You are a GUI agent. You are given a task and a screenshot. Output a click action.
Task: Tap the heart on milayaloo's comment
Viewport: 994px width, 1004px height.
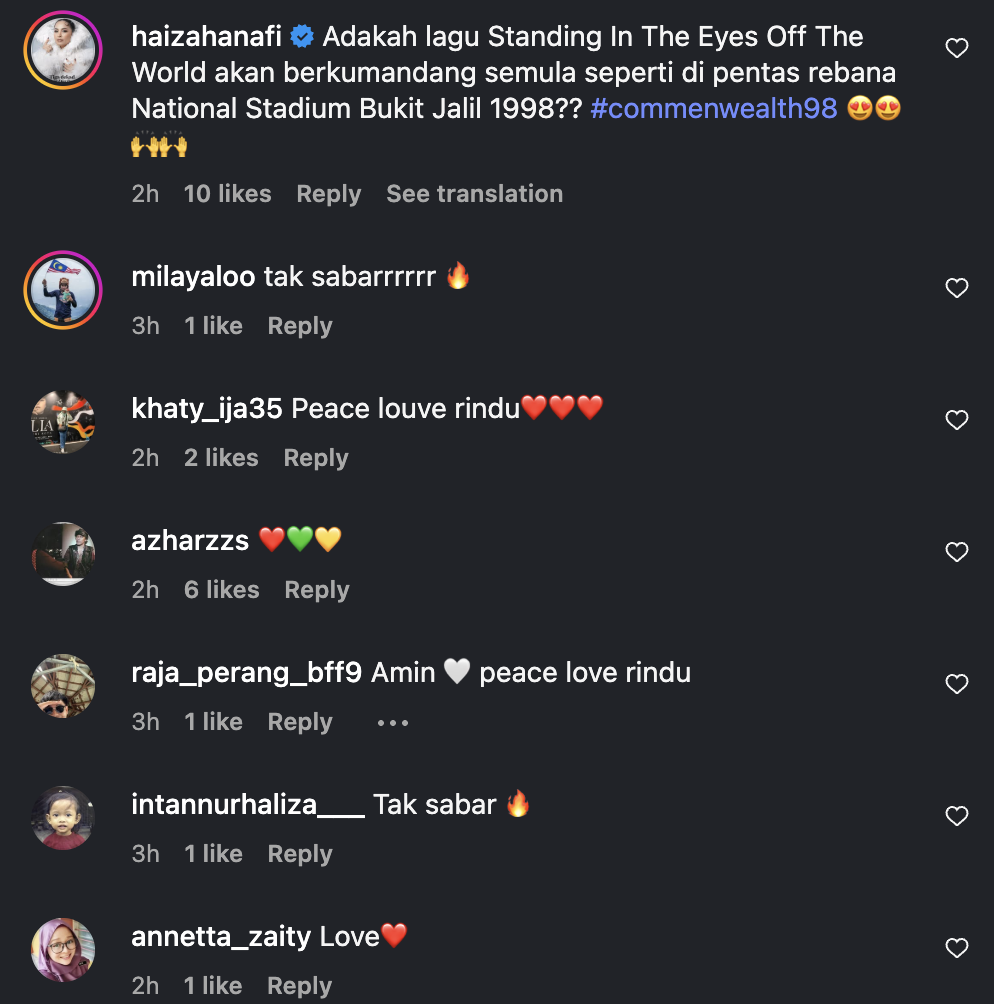957,288
